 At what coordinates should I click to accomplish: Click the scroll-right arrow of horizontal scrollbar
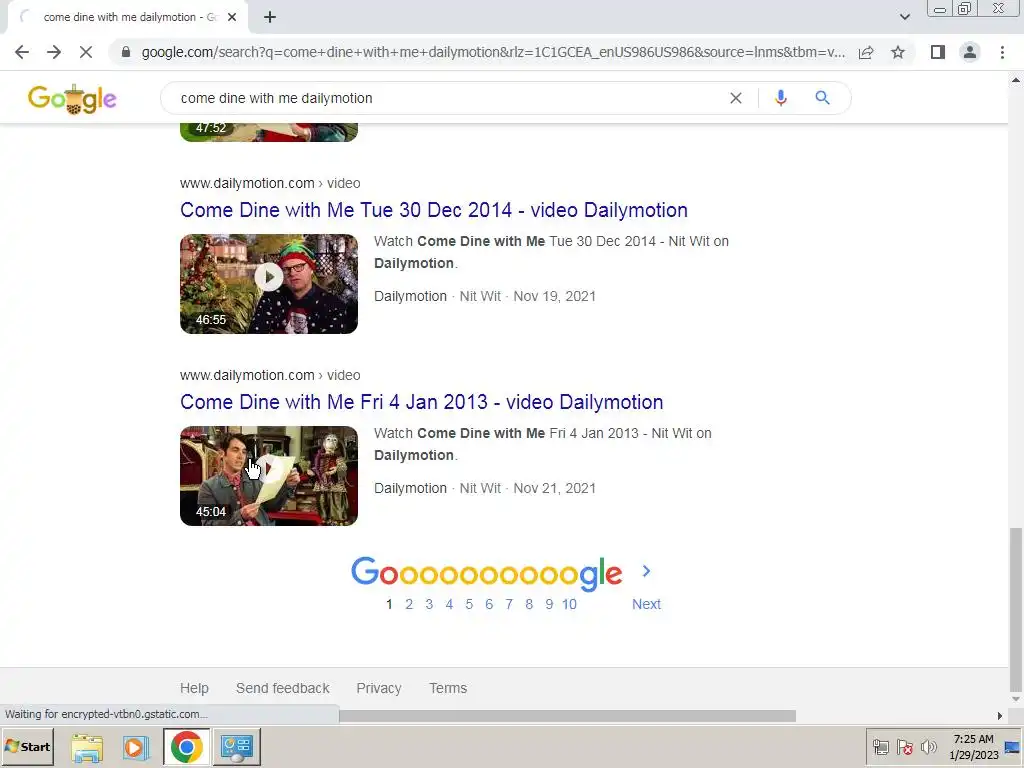(999, 716)
